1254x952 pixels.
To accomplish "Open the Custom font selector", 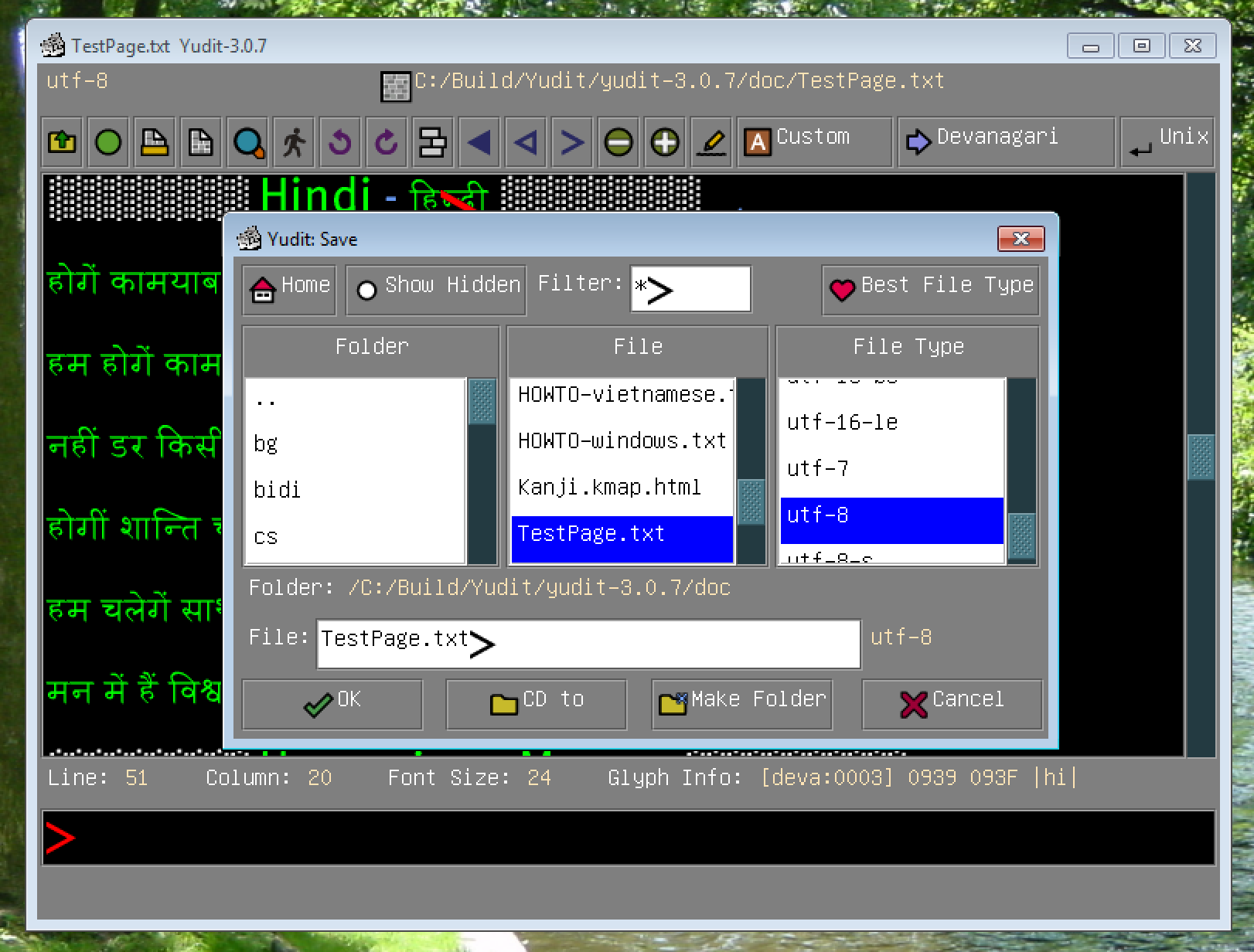I will pyautogui.click(x=814, y=142).
